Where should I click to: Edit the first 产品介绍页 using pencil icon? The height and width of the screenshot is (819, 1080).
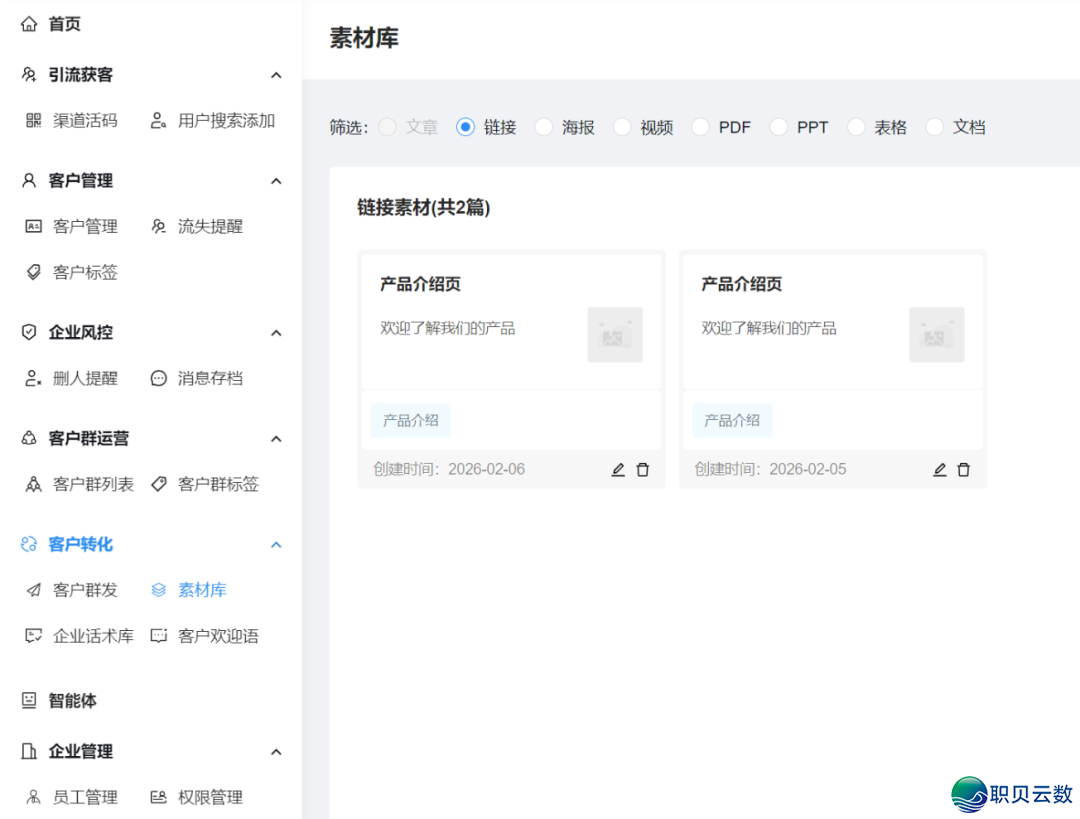click(x=617, y=469)
